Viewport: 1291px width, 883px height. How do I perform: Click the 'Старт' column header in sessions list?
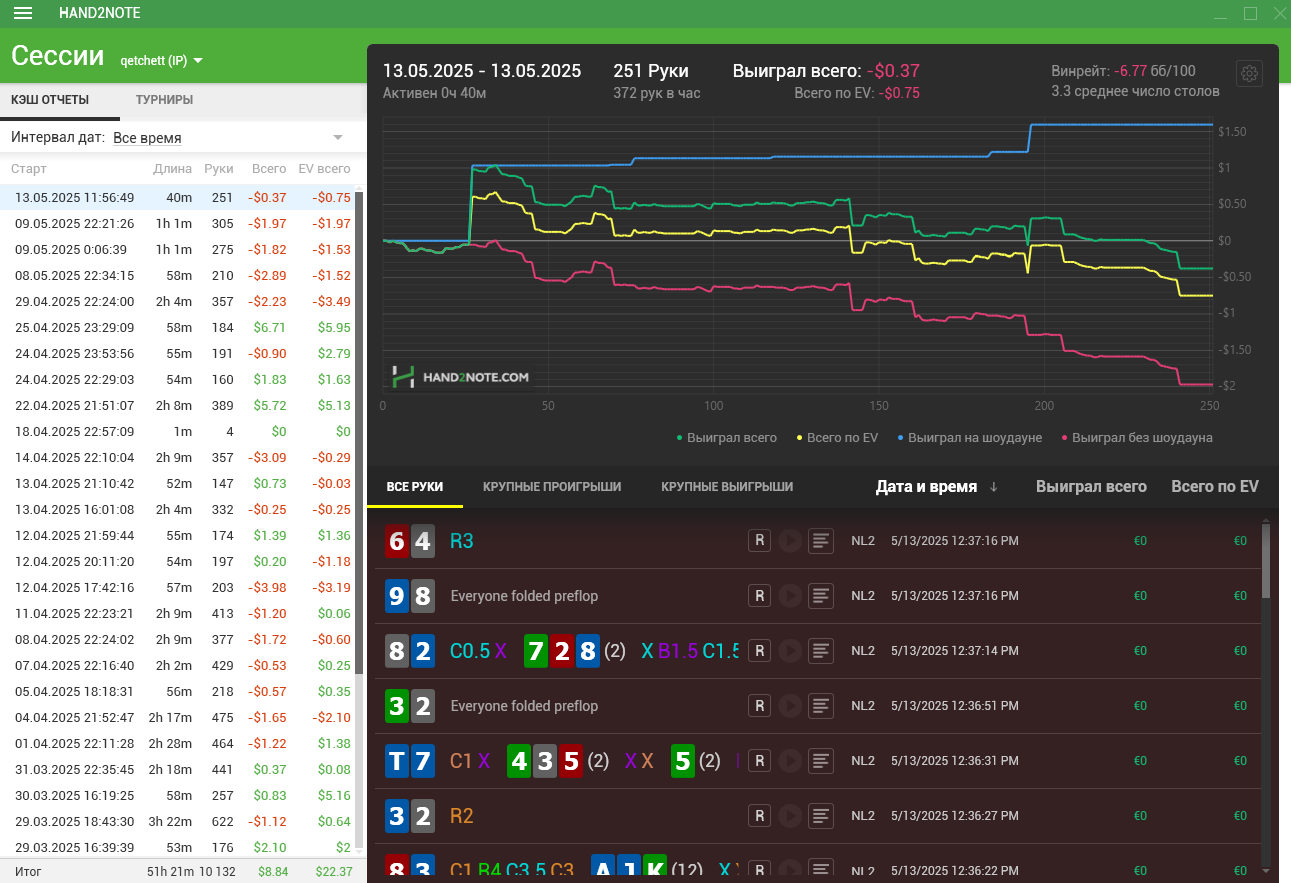click(29, 169)
